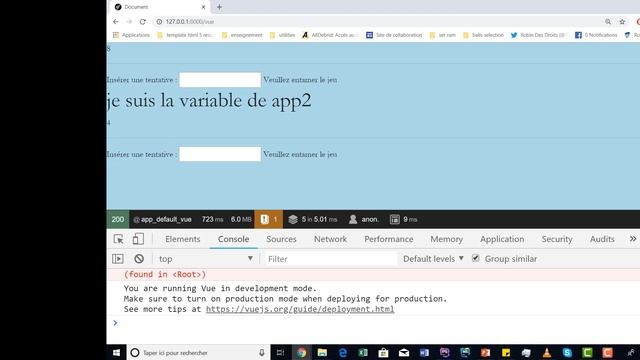This screenshot has width=640, height=360.
Task: Open PhpStorm from the taskbar
Action: tap(444, 353)
